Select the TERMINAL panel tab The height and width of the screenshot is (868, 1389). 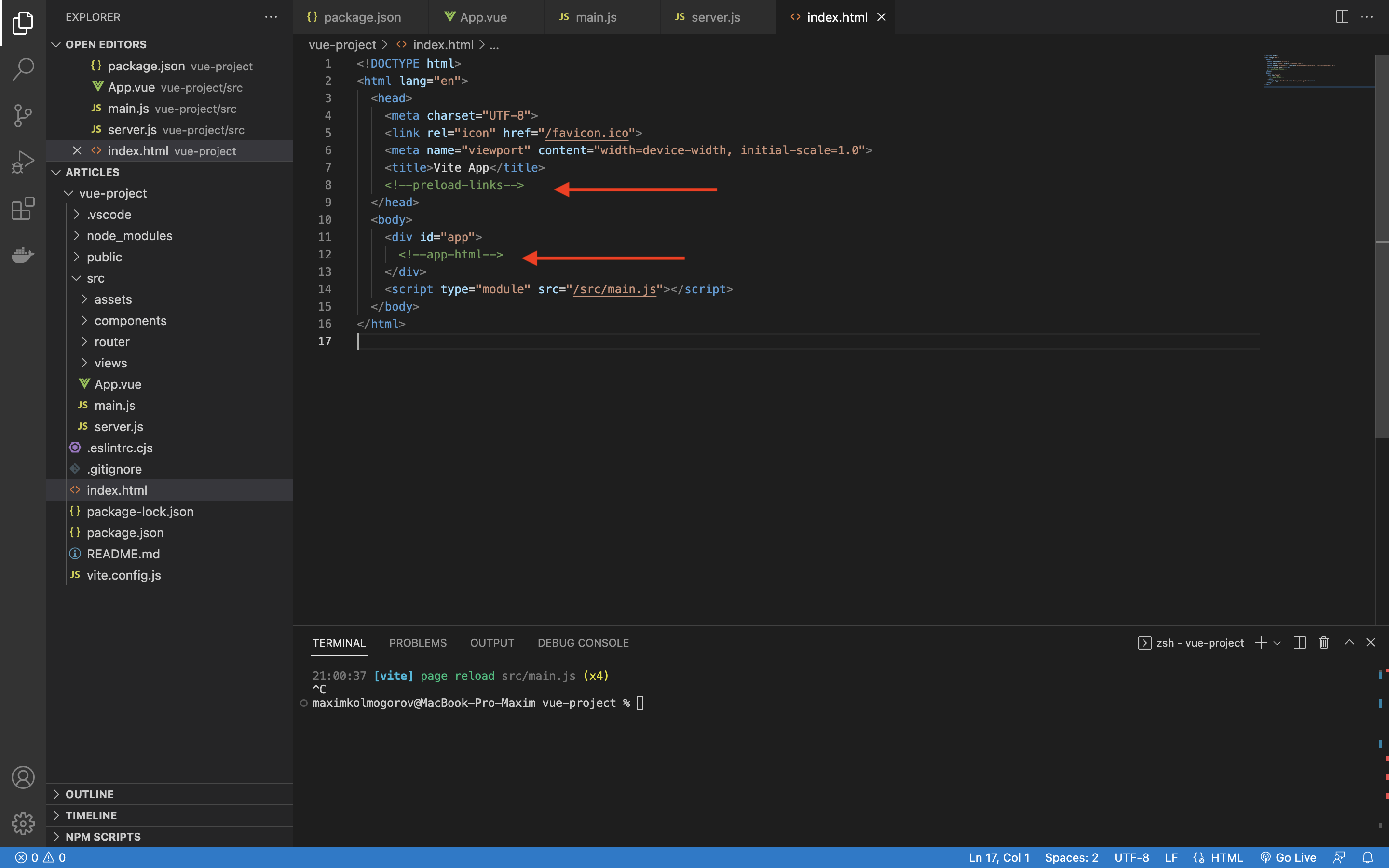339,643
